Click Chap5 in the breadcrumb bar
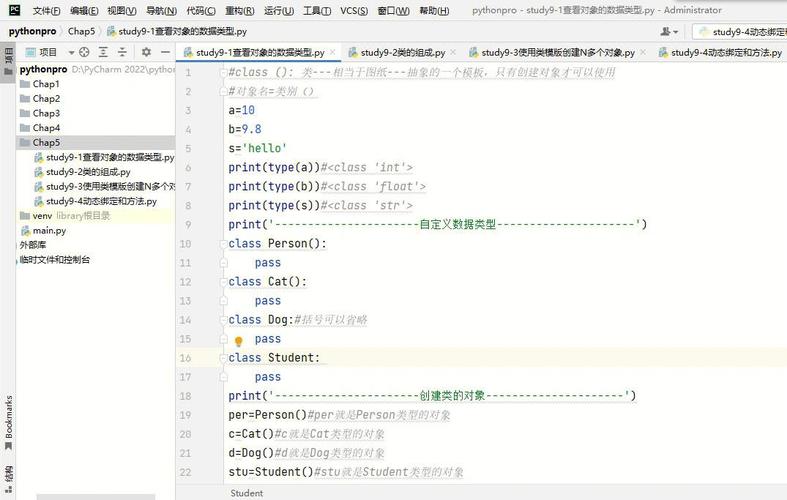This screenshot has height=500, width=787. click(81, 31)
